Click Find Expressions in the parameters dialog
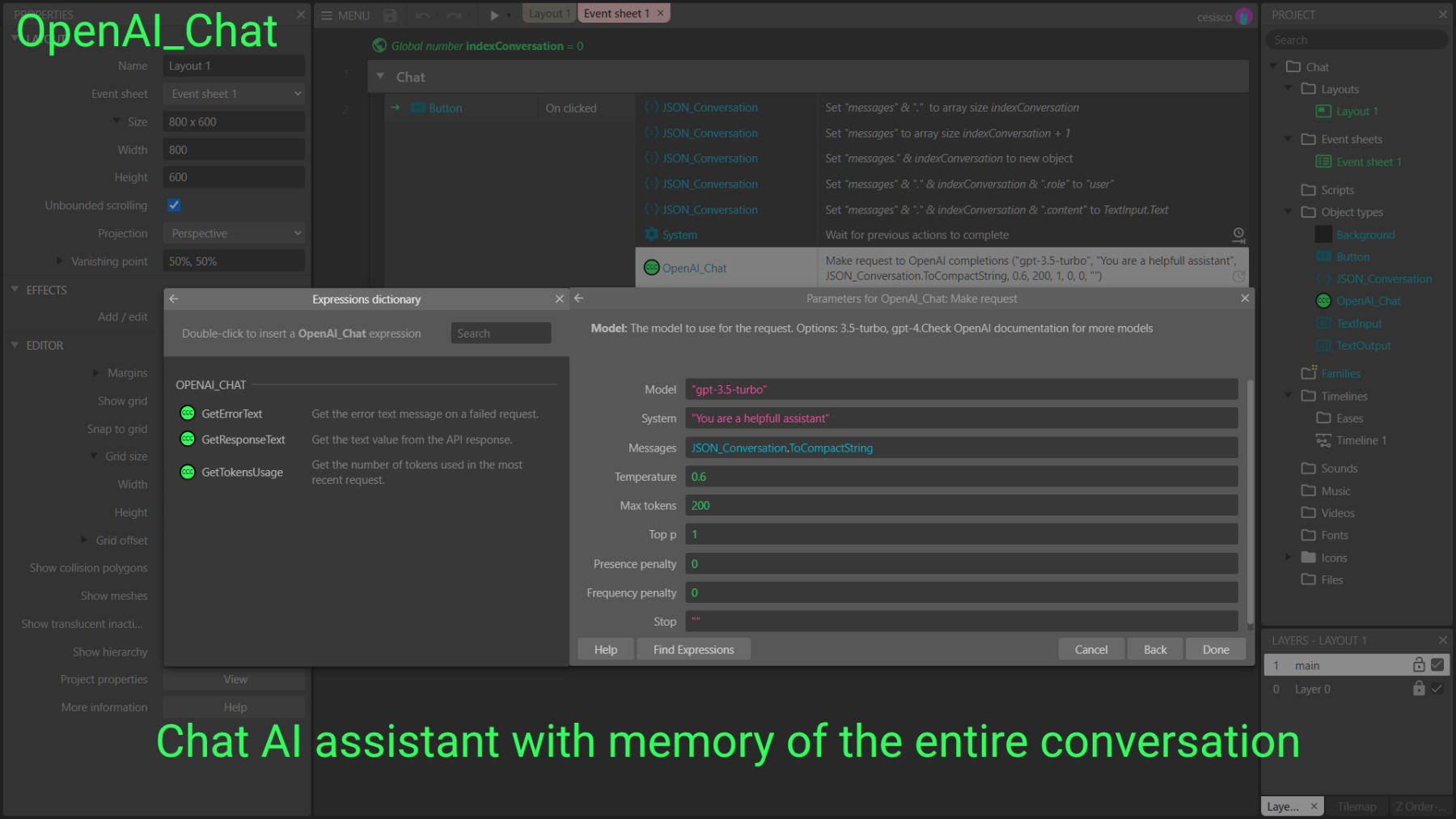This screenshot has width=1456, height=819. [693, 649]
